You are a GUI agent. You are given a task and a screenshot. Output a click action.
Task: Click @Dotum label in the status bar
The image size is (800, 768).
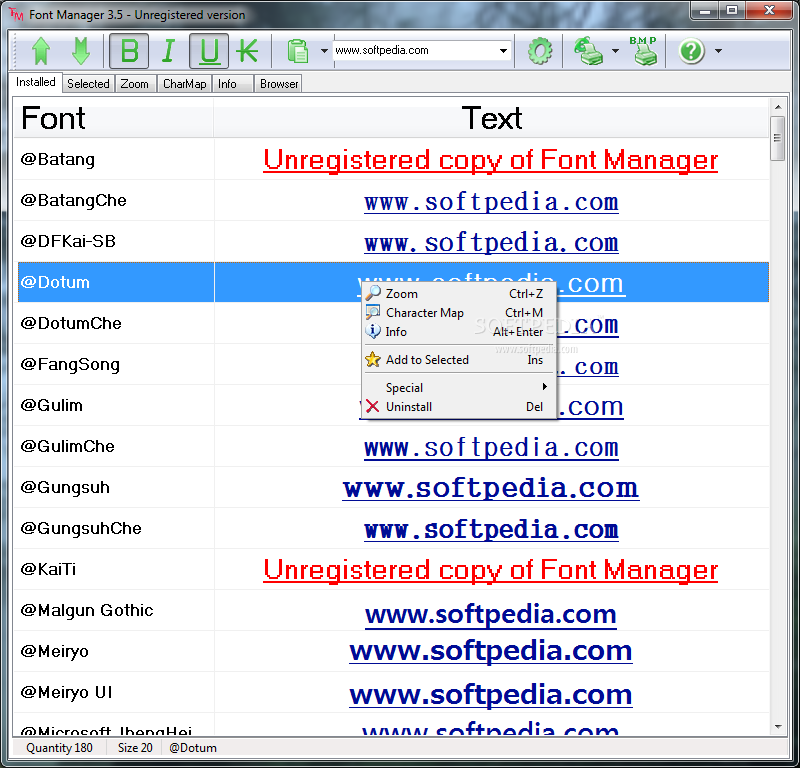[193, 748]
